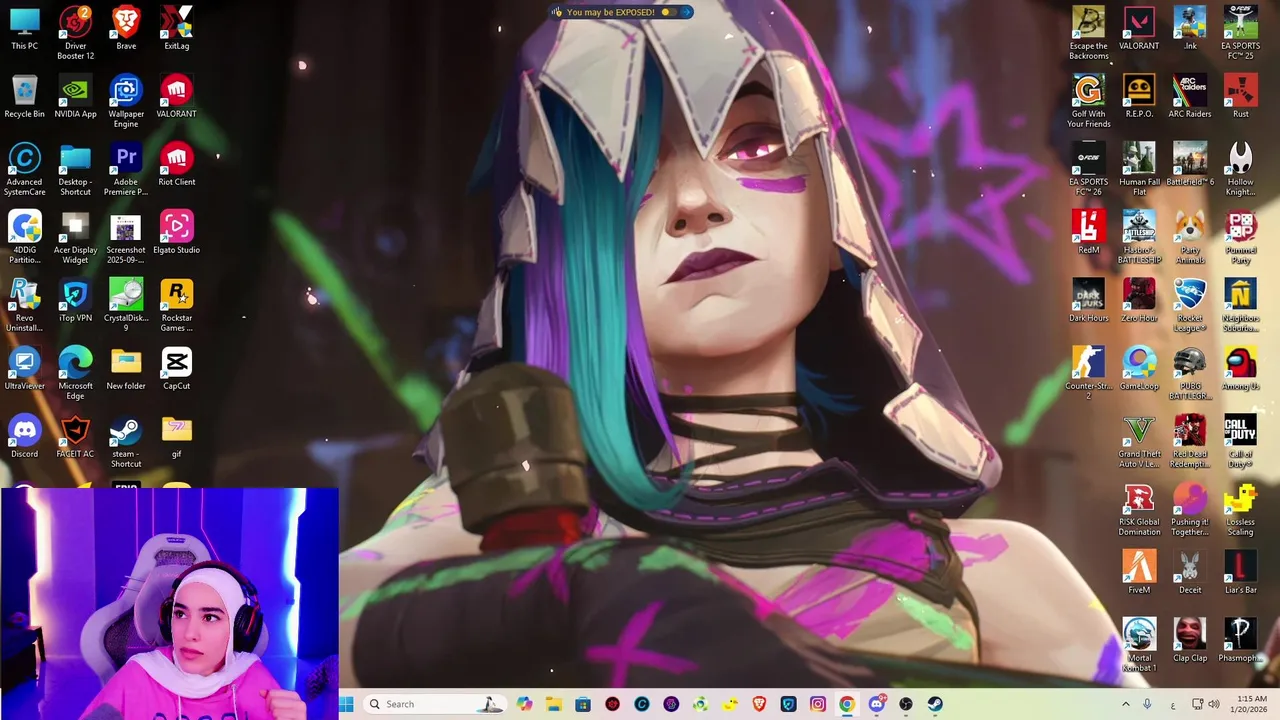Viewport: 1280px width, 720px height.
Task: Launch Human Fall Flat shortcut
Action: point(1139,169)
